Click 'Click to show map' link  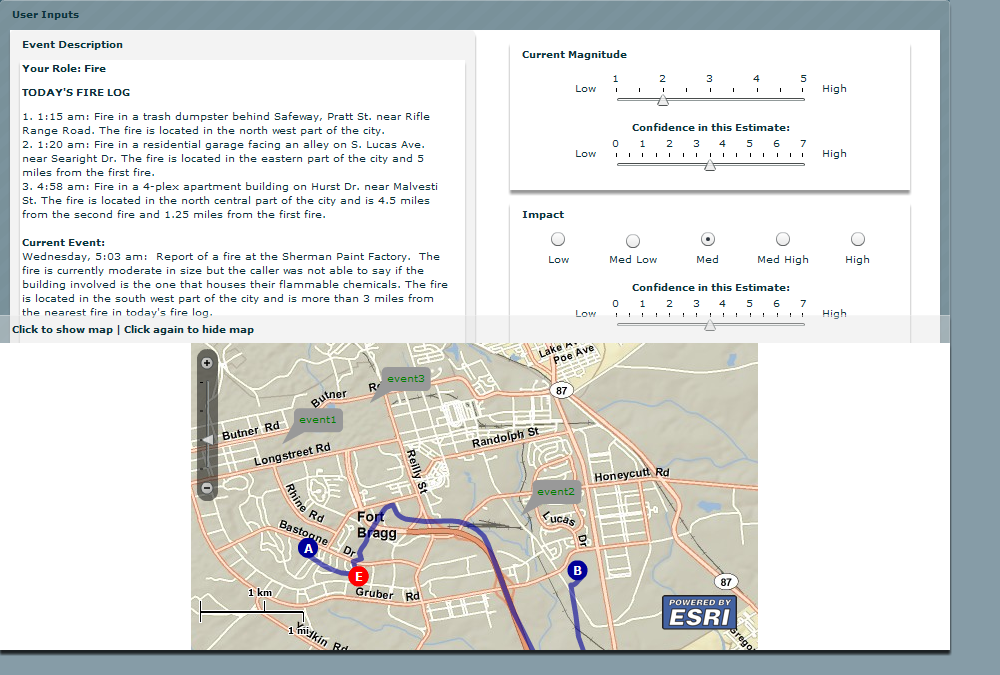pyautogui.click(x=62, y=330)
